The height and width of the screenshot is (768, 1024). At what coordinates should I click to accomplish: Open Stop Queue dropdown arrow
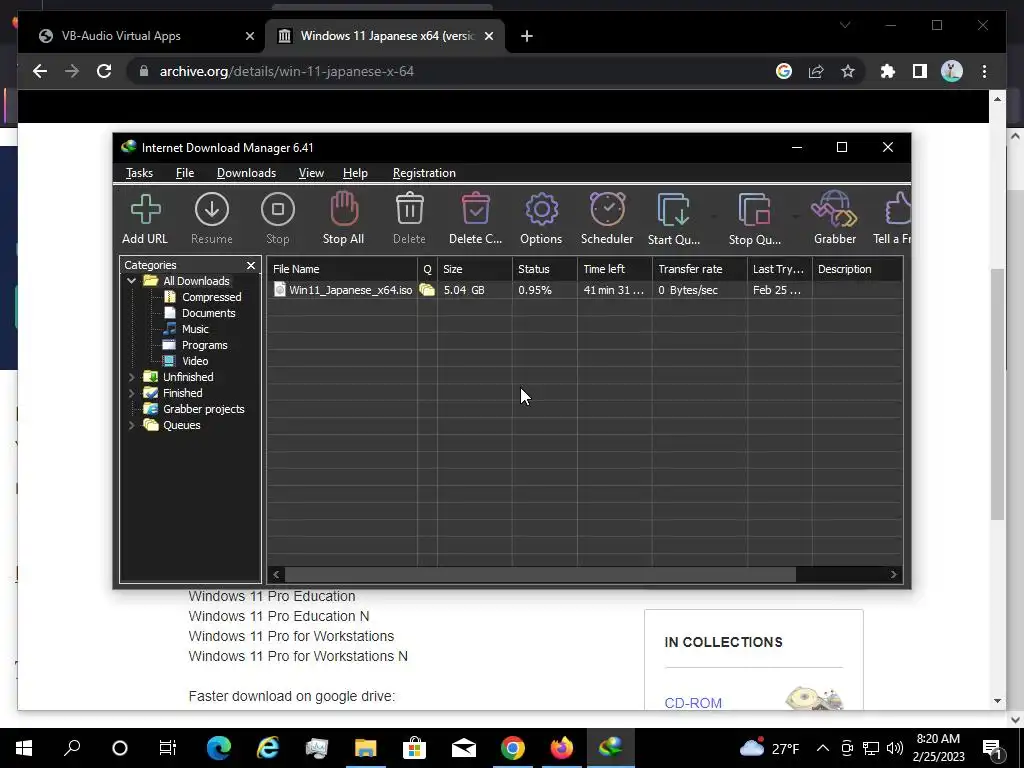pos(795,216)
